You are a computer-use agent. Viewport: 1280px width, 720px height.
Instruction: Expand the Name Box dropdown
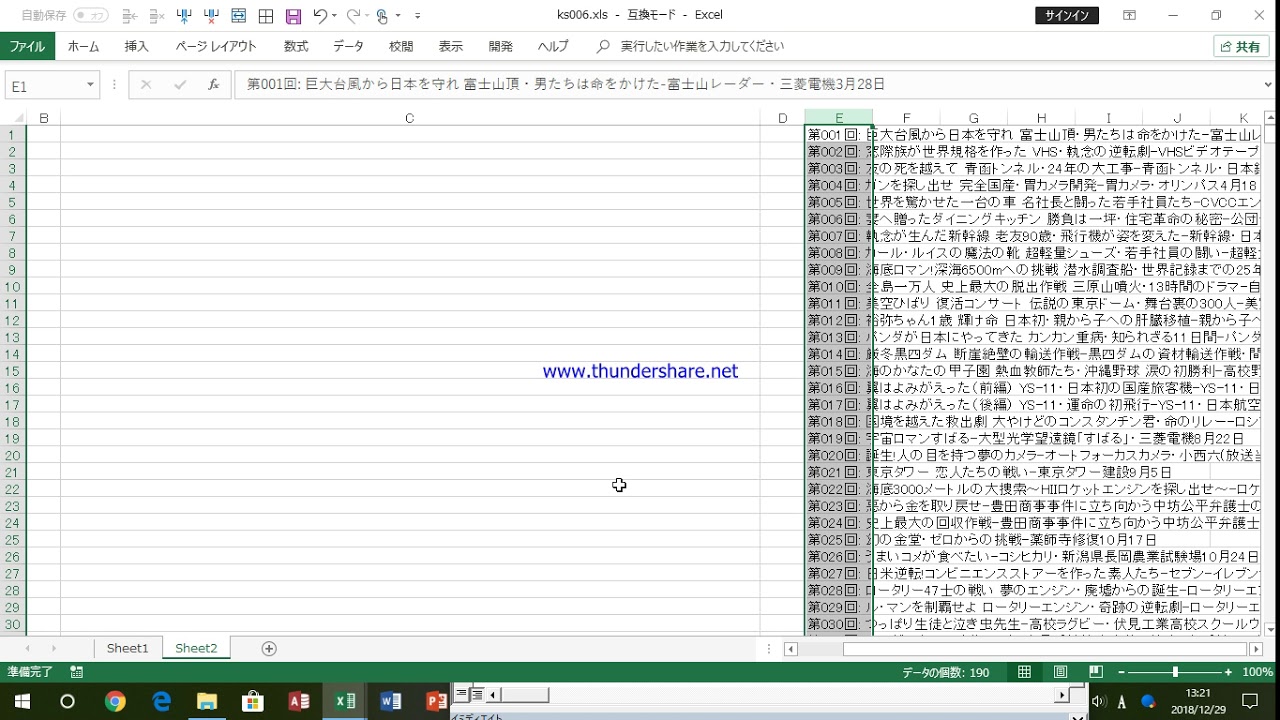pos(90,86)
